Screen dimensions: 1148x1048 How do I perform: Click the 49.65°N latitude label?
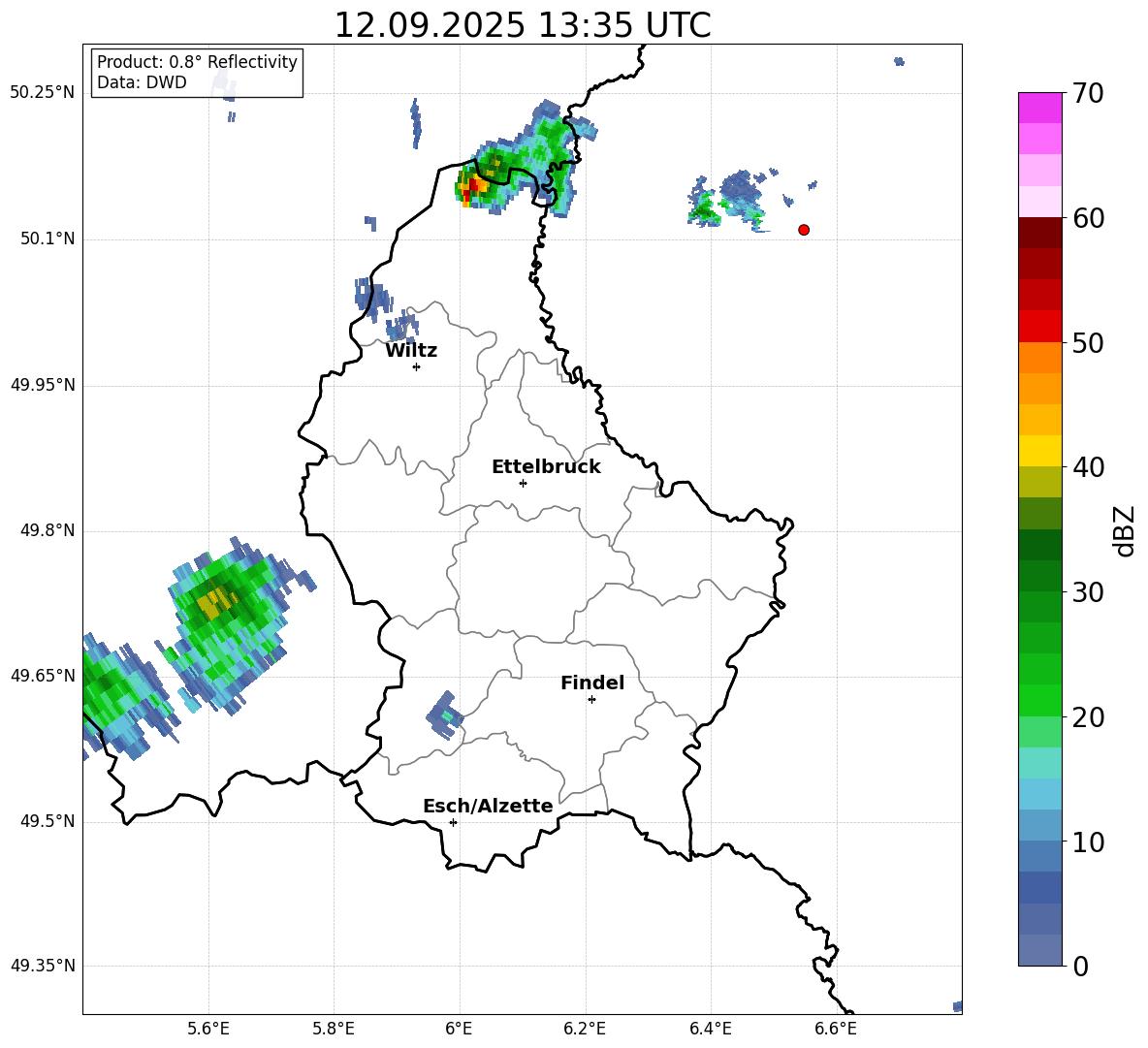tap(43, 675)
